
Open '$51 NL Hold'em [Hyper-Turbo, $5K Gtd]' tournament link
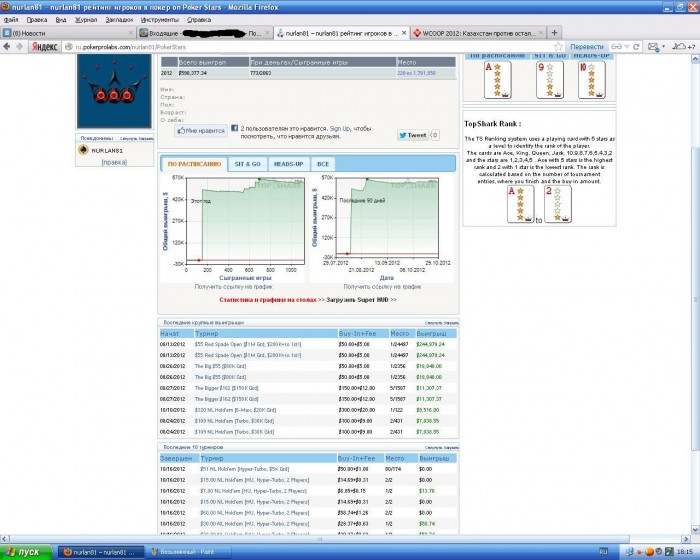tap(245, 469)
